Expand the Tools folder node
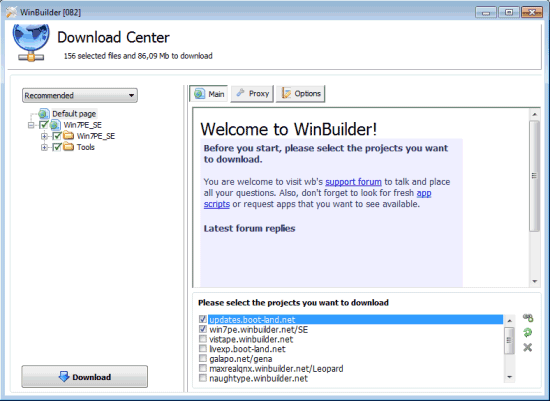The width and height of the screenshot is (550, 401). [x=44, y=147]
